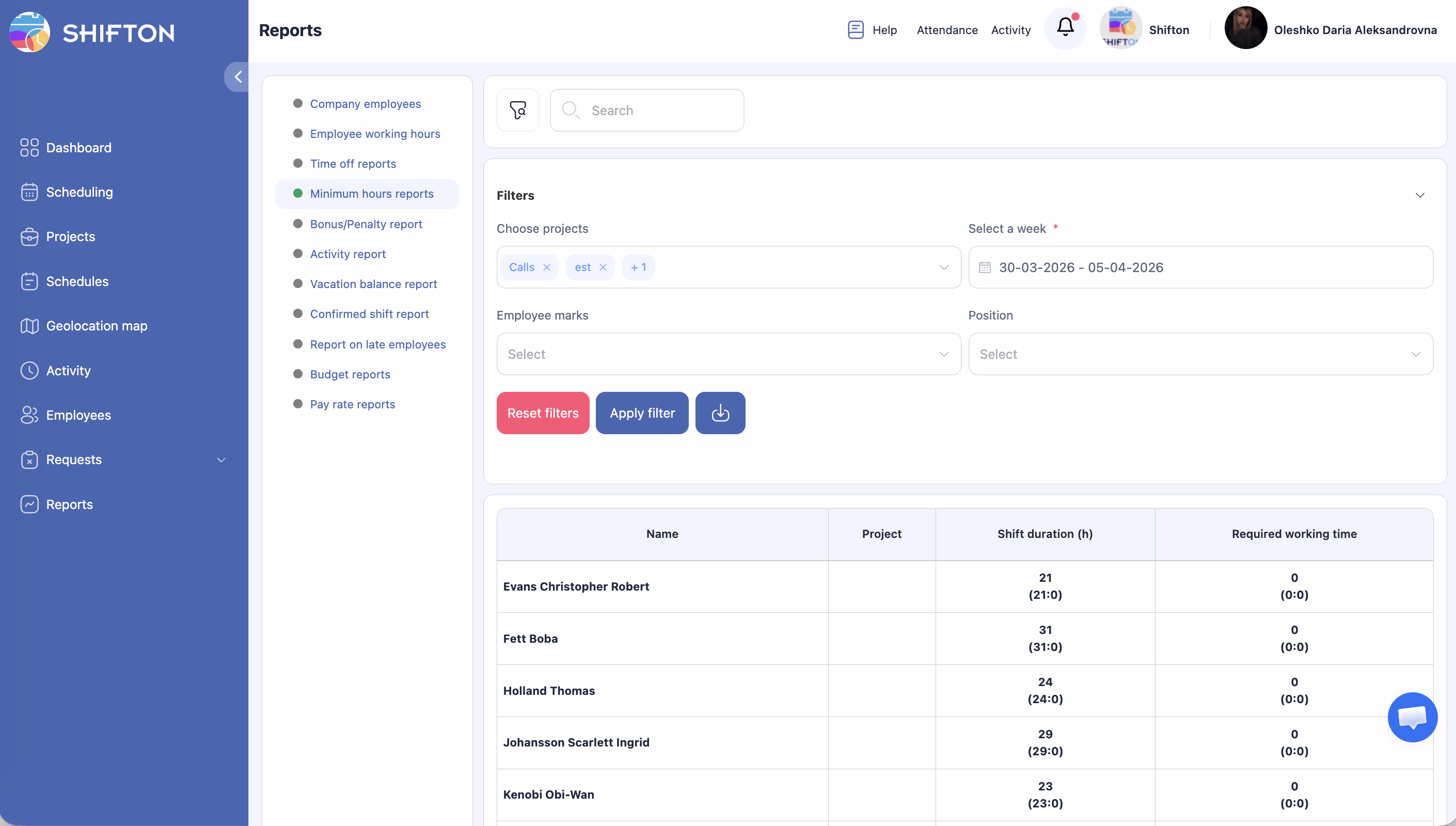Expand the Choose projects dropdown
Viewport: 1456px width, 826px height.
[943, 267]
